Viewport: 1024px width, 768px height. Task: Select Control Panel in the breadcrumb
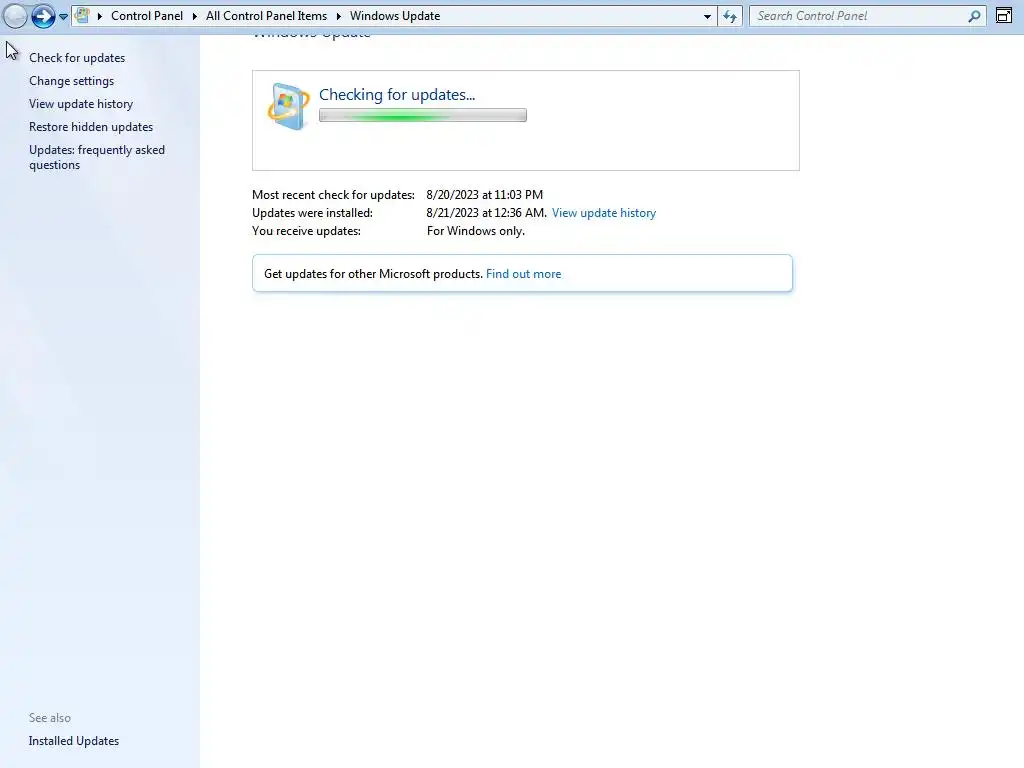tap(147, 16)
